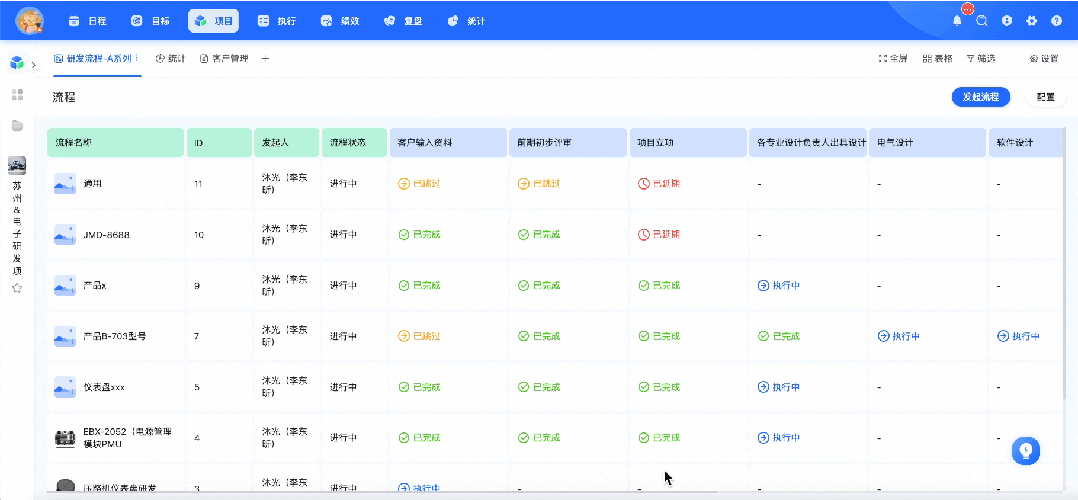Click the device thumbnail of the EBX-2052 row
1078x500 pixels.
[65, 438]
